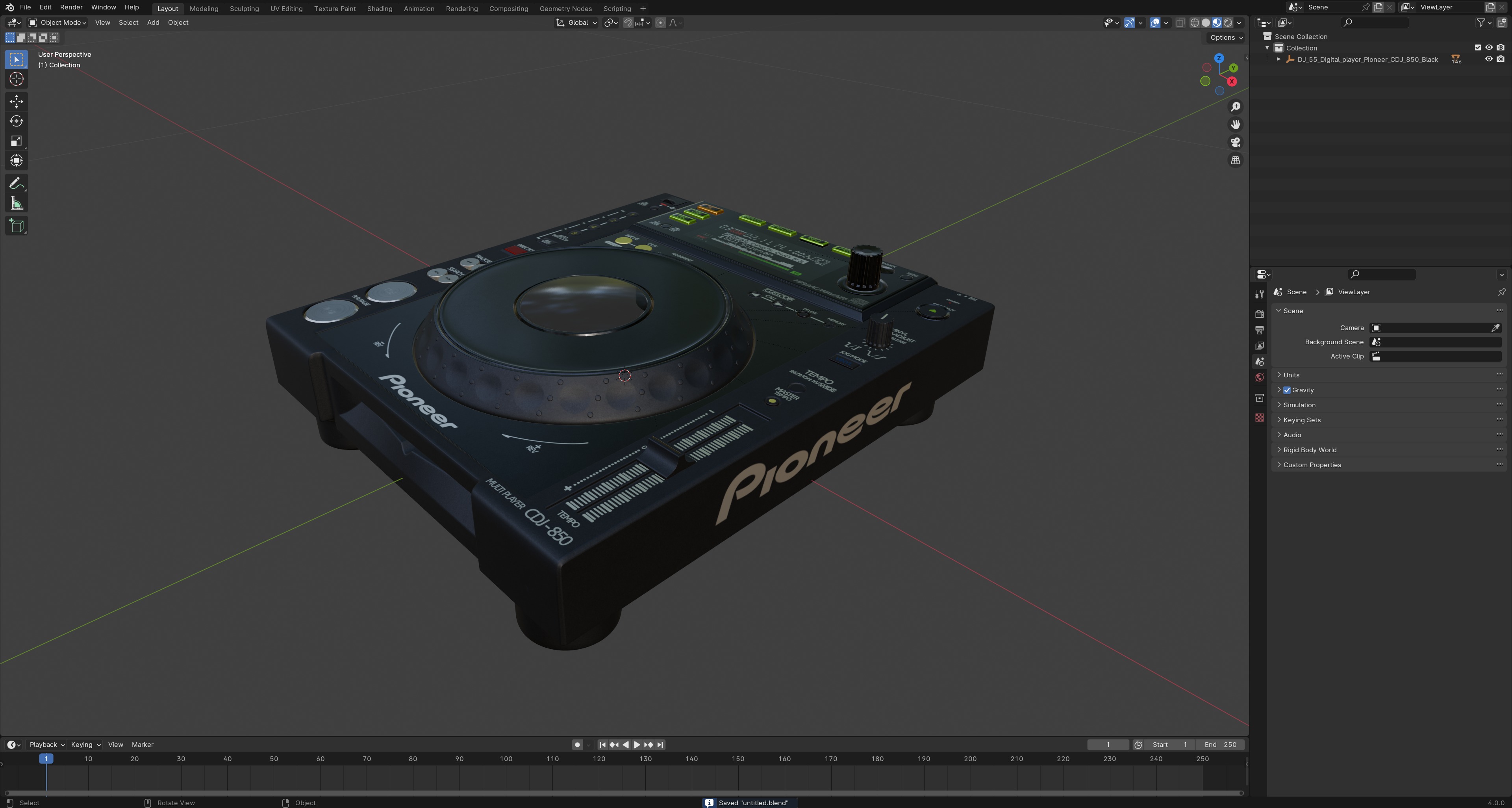This screenshot has height=808, width=1512.
Task: Toggle Collection exclude checkbox in outliner
Action: [1478, 48]
